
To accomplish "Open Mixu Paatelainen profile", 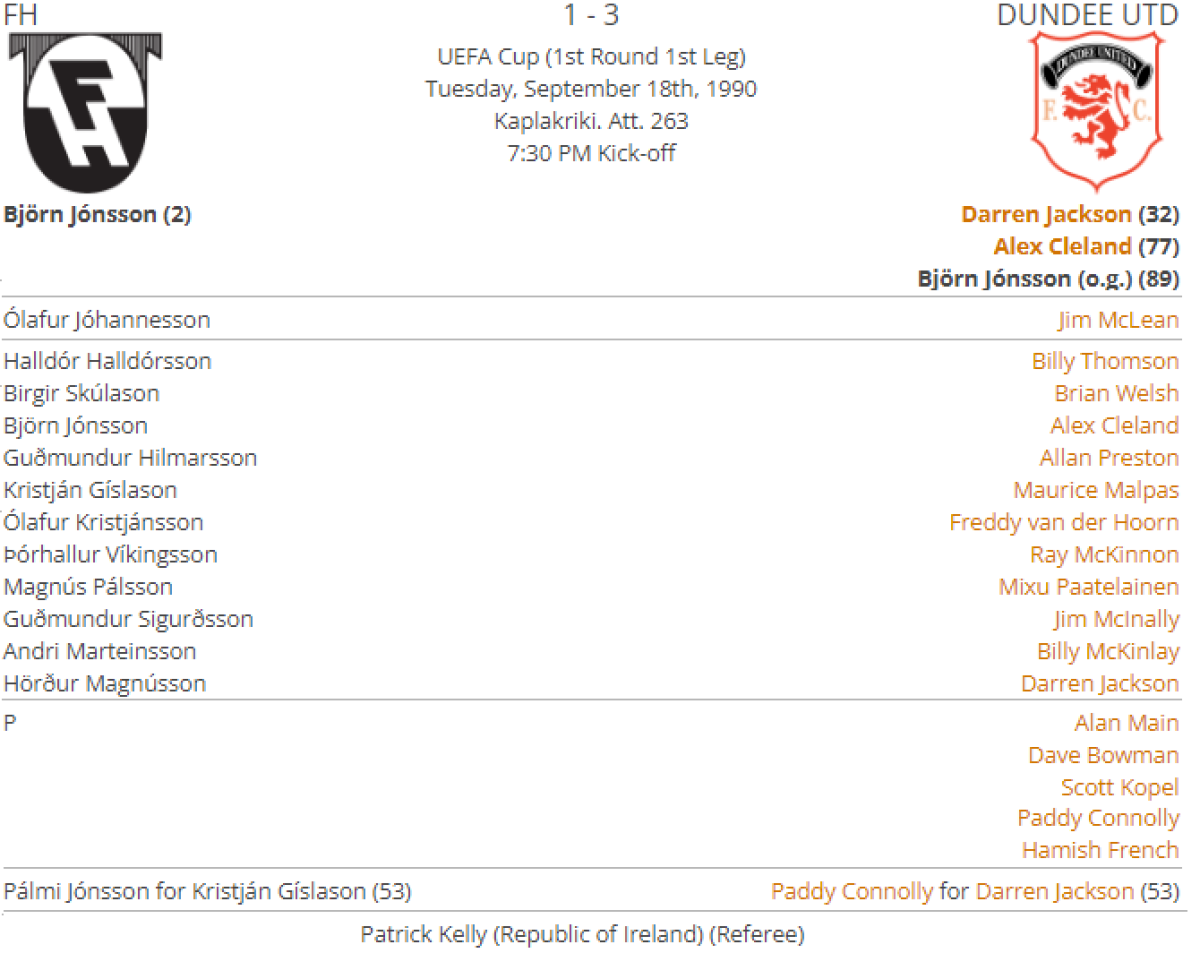I will tap(1088, 587).
